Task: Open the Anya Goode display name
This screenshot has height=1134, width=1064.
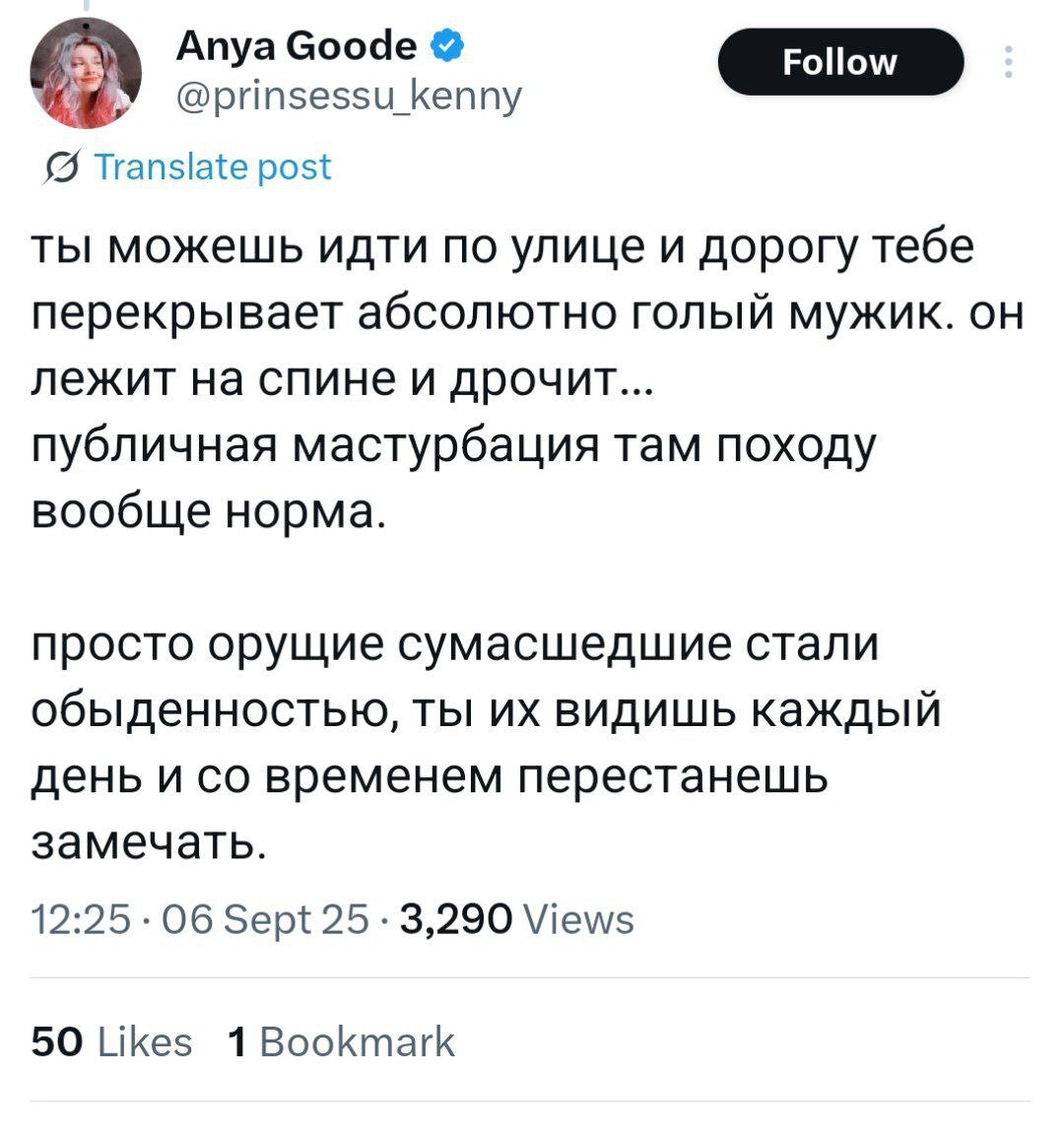Action: 297,45
